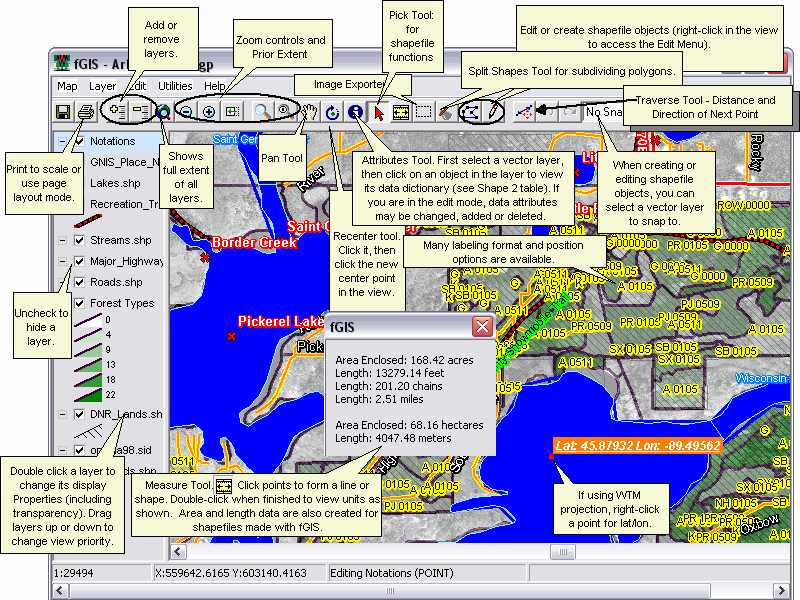
Task: Uncheck the DNR_Lands layer checkbox
Action: click(79, 414)
